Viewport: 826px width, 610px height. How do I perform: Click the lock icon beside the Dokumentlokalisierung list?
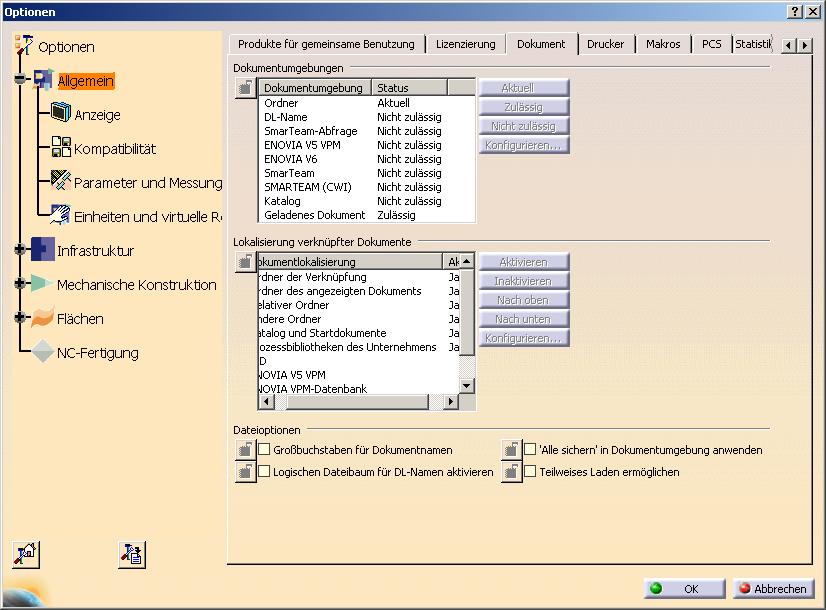coord(245,261)
